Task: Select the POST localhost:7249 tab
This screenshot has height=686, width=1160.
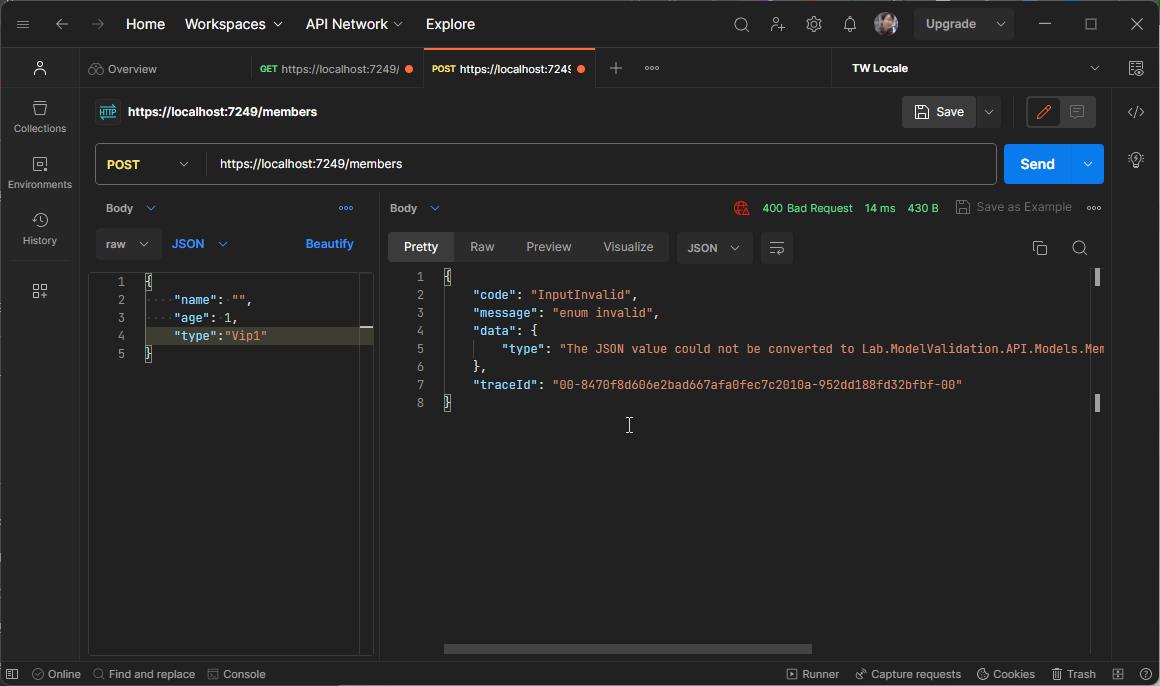Action: [x=509, y=69]
